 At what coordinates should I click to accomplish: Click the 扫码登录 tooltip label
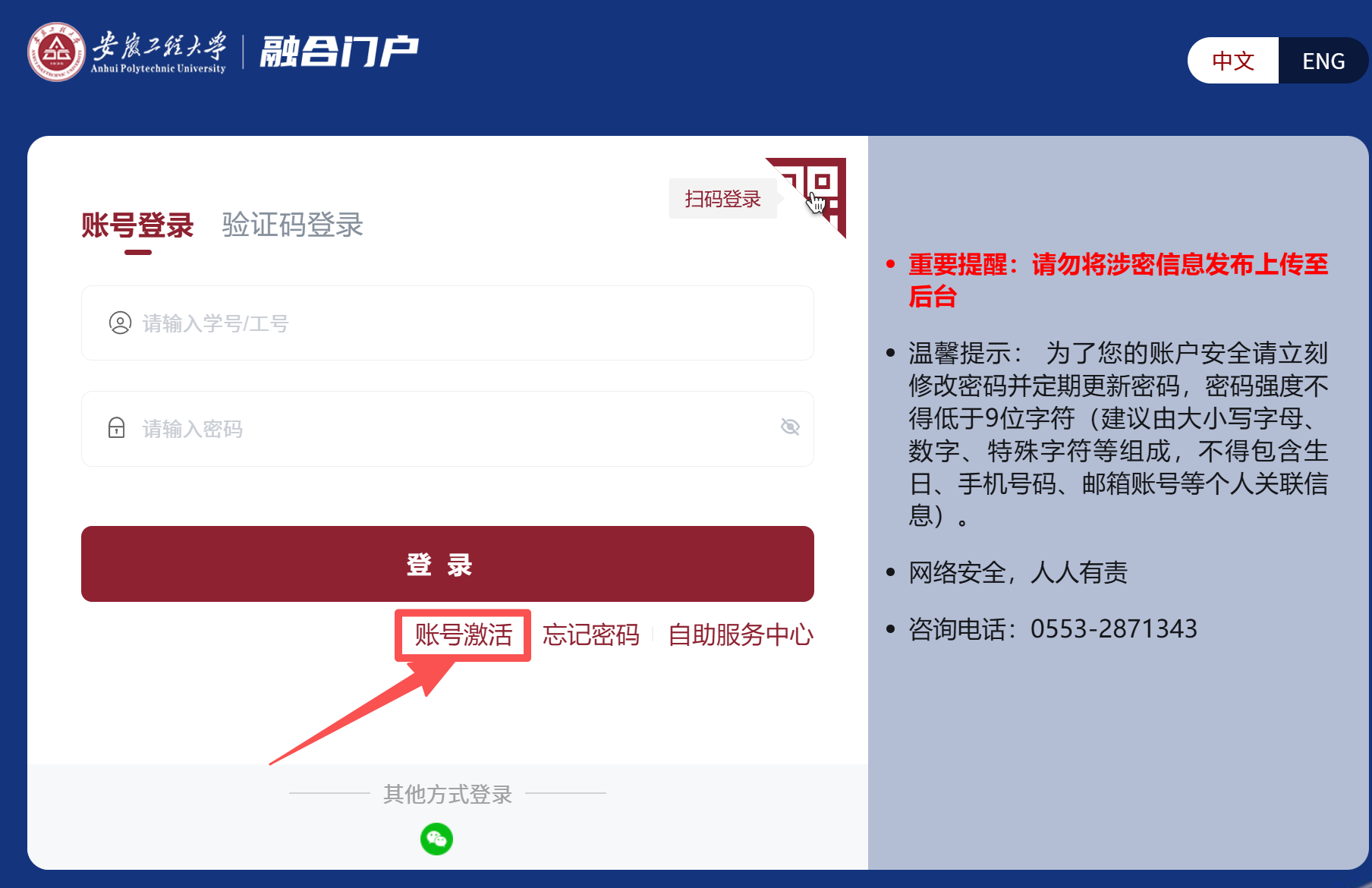(722, 199)
